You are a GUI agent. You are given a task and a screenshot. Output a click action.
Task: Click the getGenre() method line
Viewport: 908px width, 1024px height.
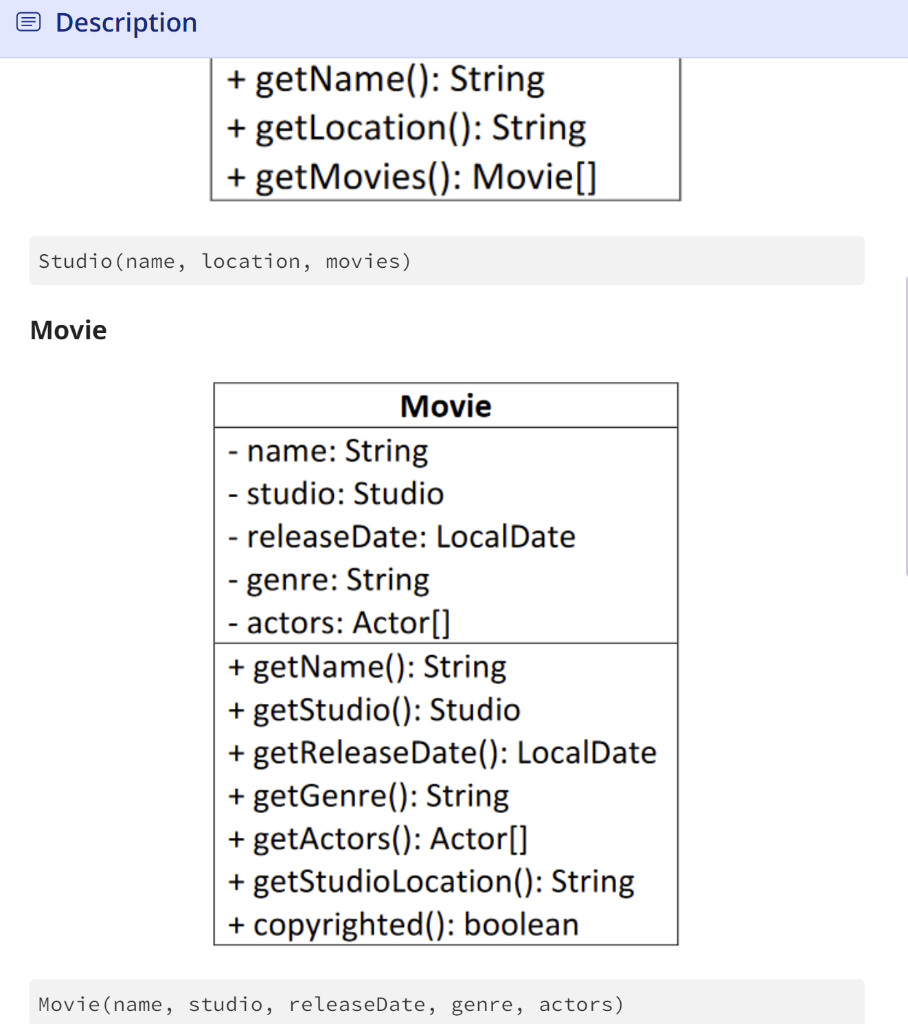pos(368,796)
